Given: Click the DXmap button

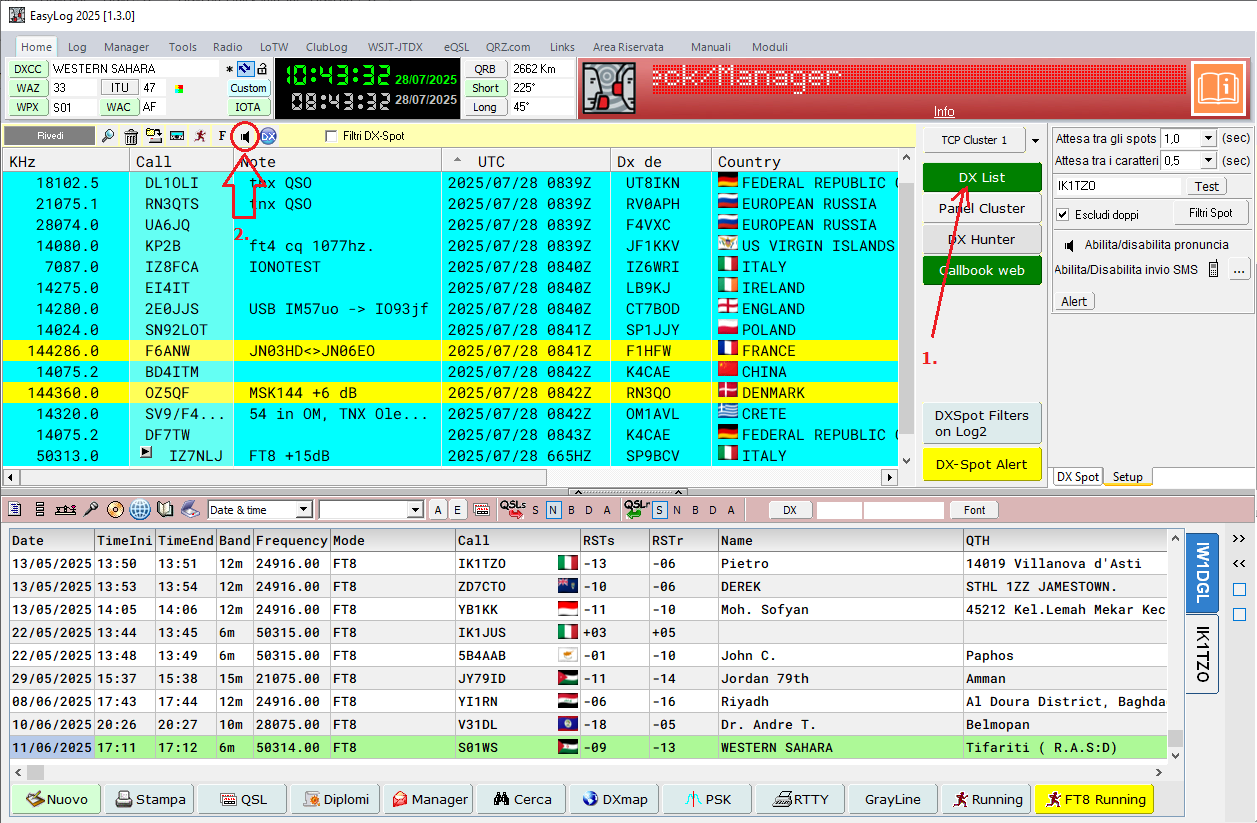Looking at the screenshot, I should (x=615, y=799).
